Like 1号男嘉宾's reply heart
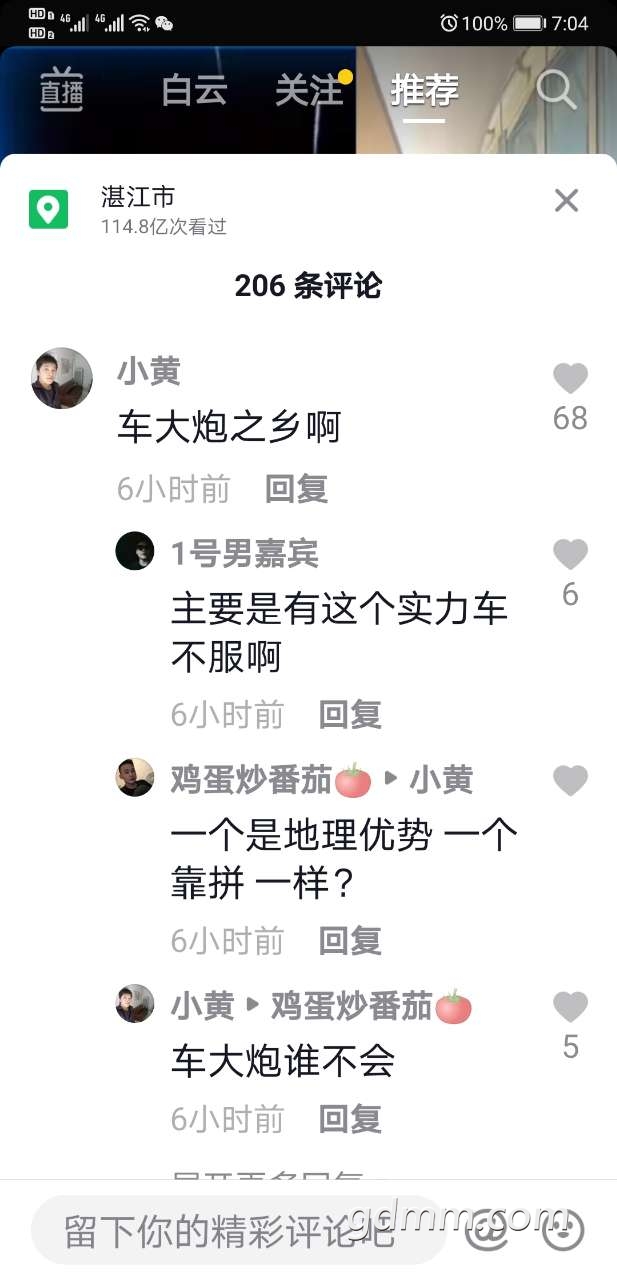The height and width of the screenshot is (1280, 617). tap(570, 554)
